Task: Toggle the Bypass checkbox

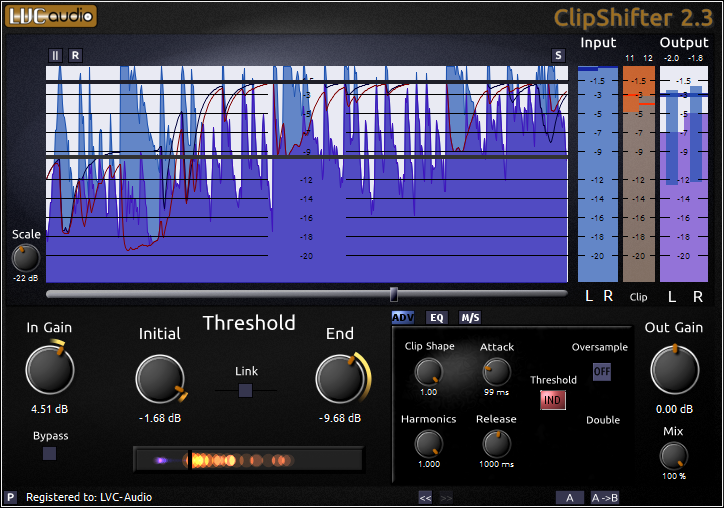Action: pos(49,453)
